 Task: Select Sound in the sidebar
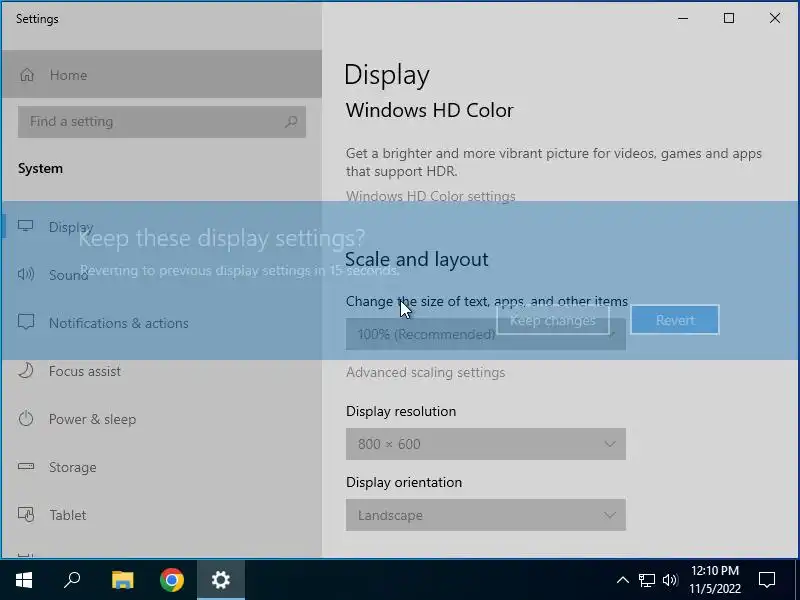pos(162,274)
